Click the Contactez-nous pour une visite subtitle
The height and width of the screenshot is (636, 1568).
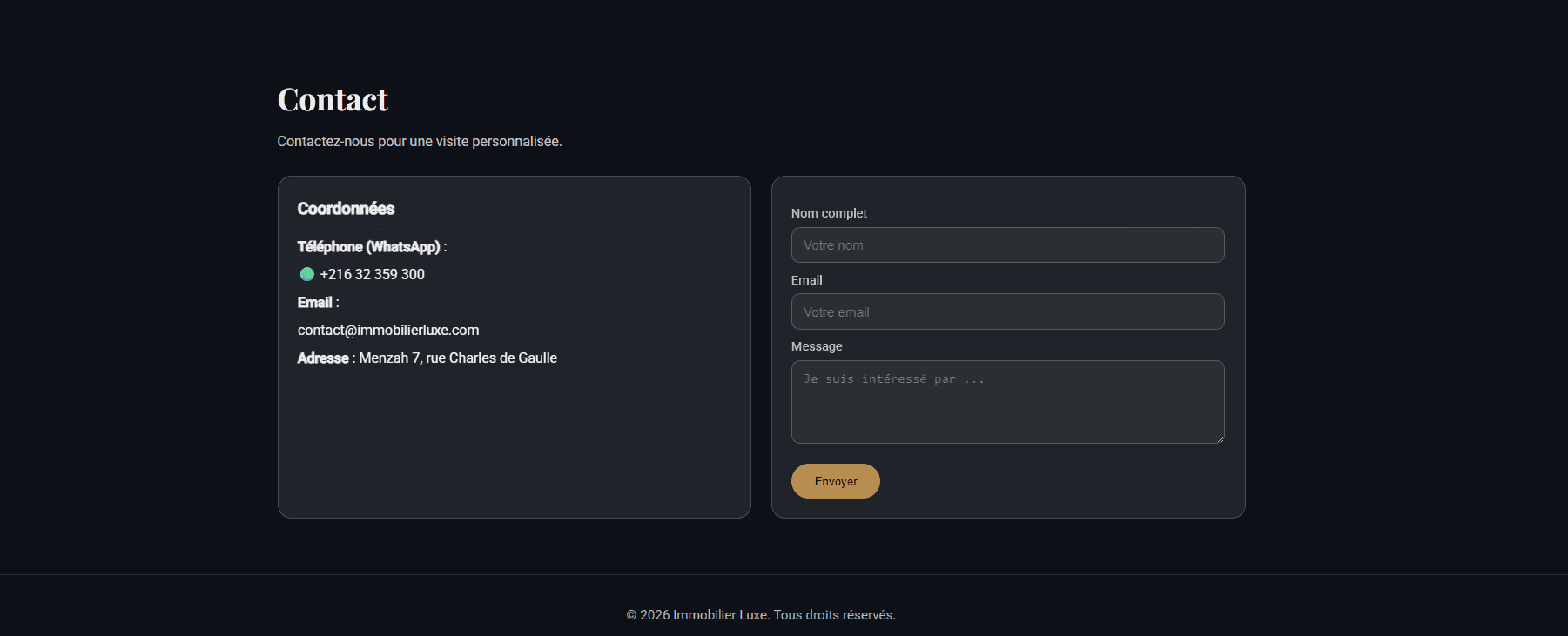pos(420,141)
